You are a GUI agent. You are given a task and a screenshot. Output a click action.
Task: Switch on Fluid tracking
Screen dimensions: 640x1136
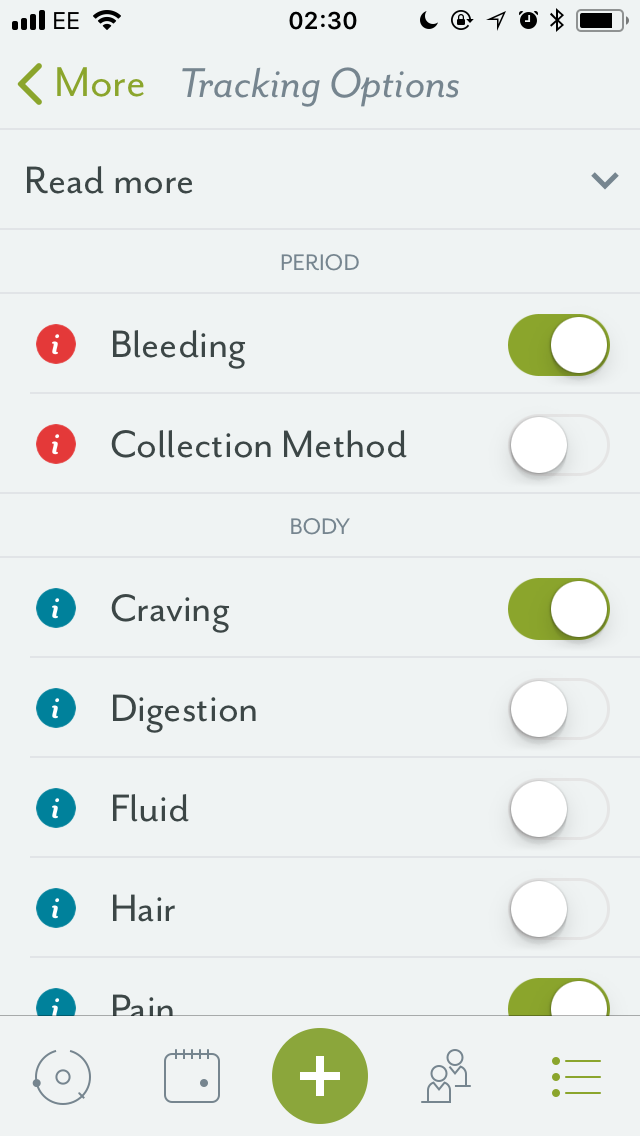[x=559, y=809]
